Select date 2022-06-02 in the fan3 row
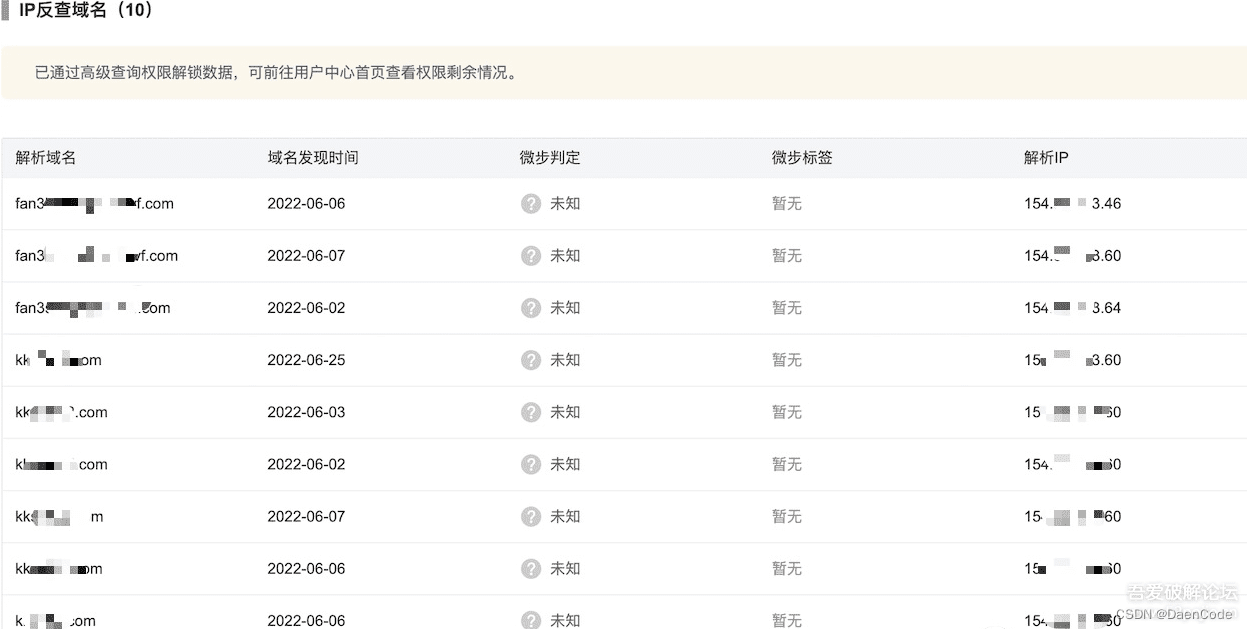The height and width of the screenshot is (629, 1247). (x=306, y=308)
